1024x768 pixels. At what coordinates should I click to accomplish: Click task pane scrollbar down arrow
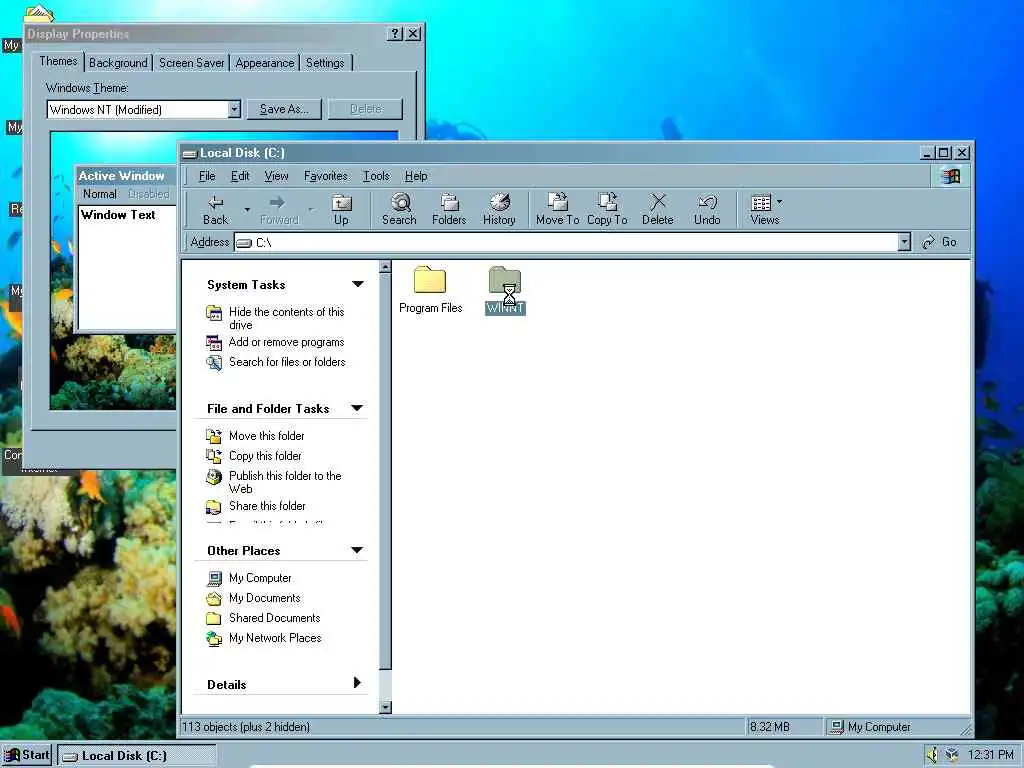(385, 707)
